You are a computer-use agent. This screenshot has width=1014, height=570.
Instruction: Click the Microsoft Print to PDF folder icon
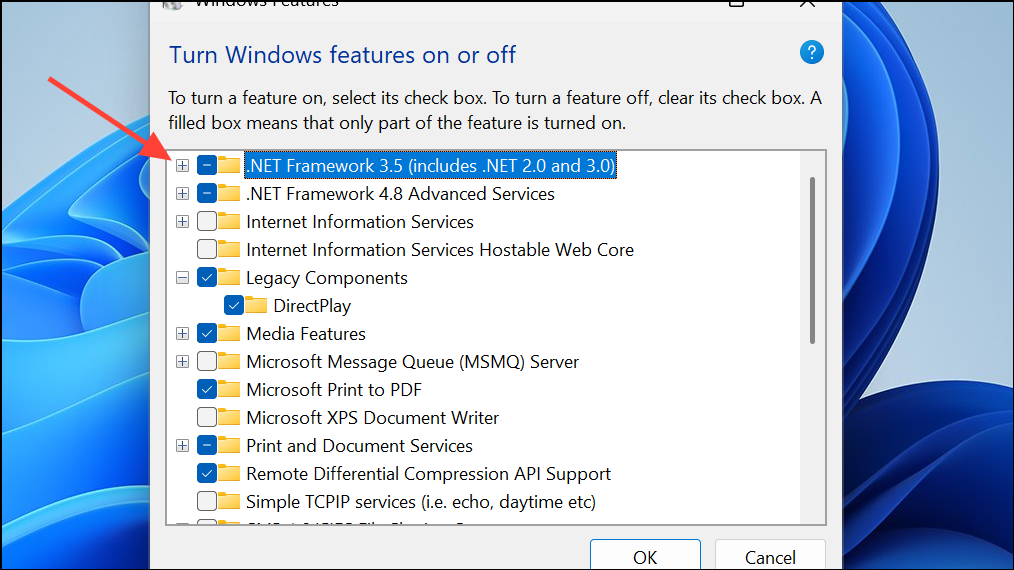pos(230,390)
